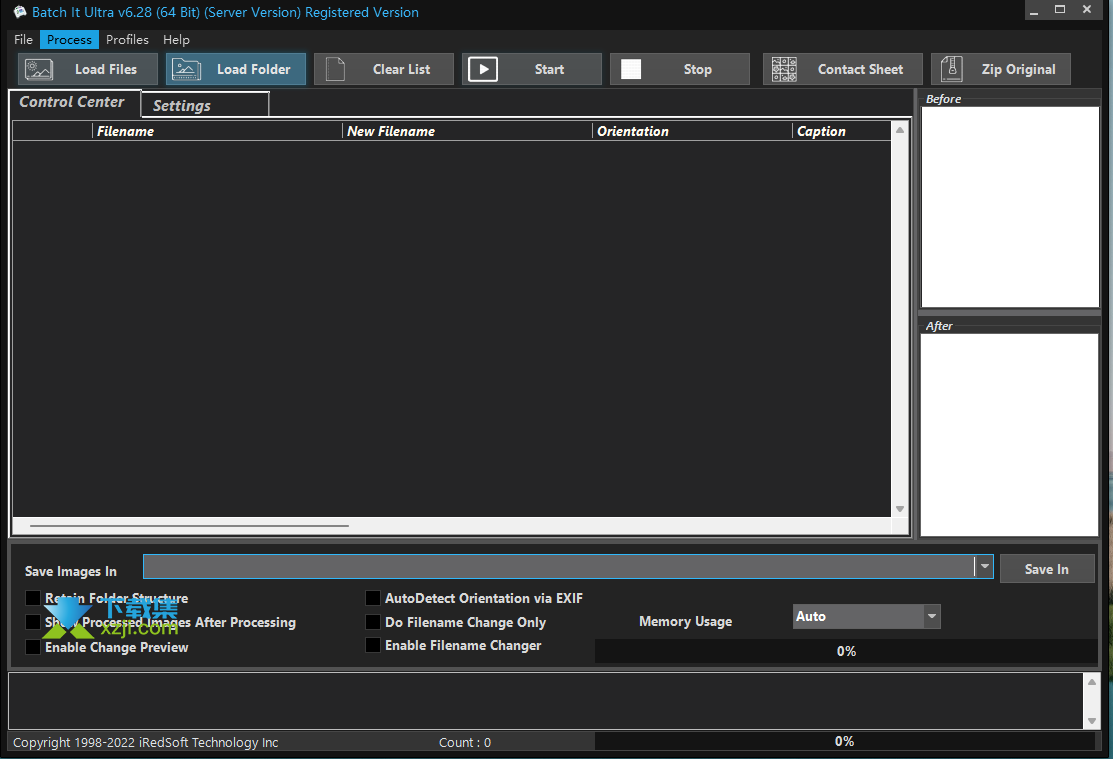Screen dimensions: 1113x759
Task: Click the Load Folder toolbar button
Action: [x=236, y=69]
